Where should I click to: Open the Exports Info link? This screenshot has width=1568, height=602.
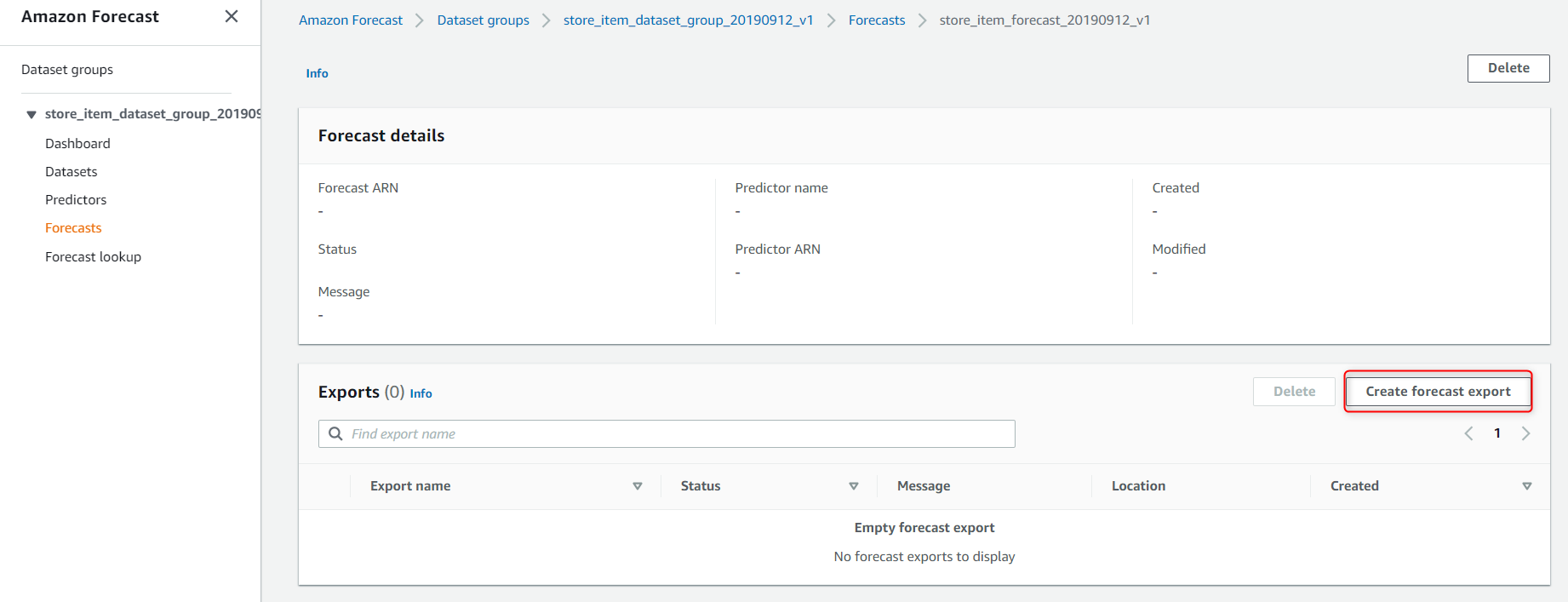click(421, 393)
